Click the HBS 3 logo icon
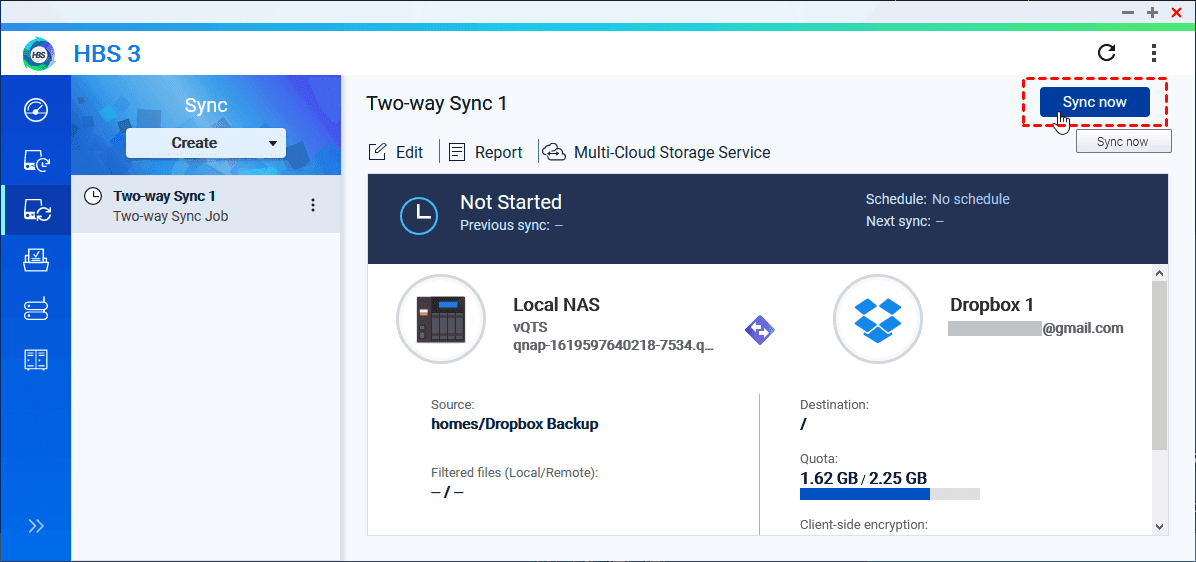This screenshot has height=562, width=1196. point(38,54)
